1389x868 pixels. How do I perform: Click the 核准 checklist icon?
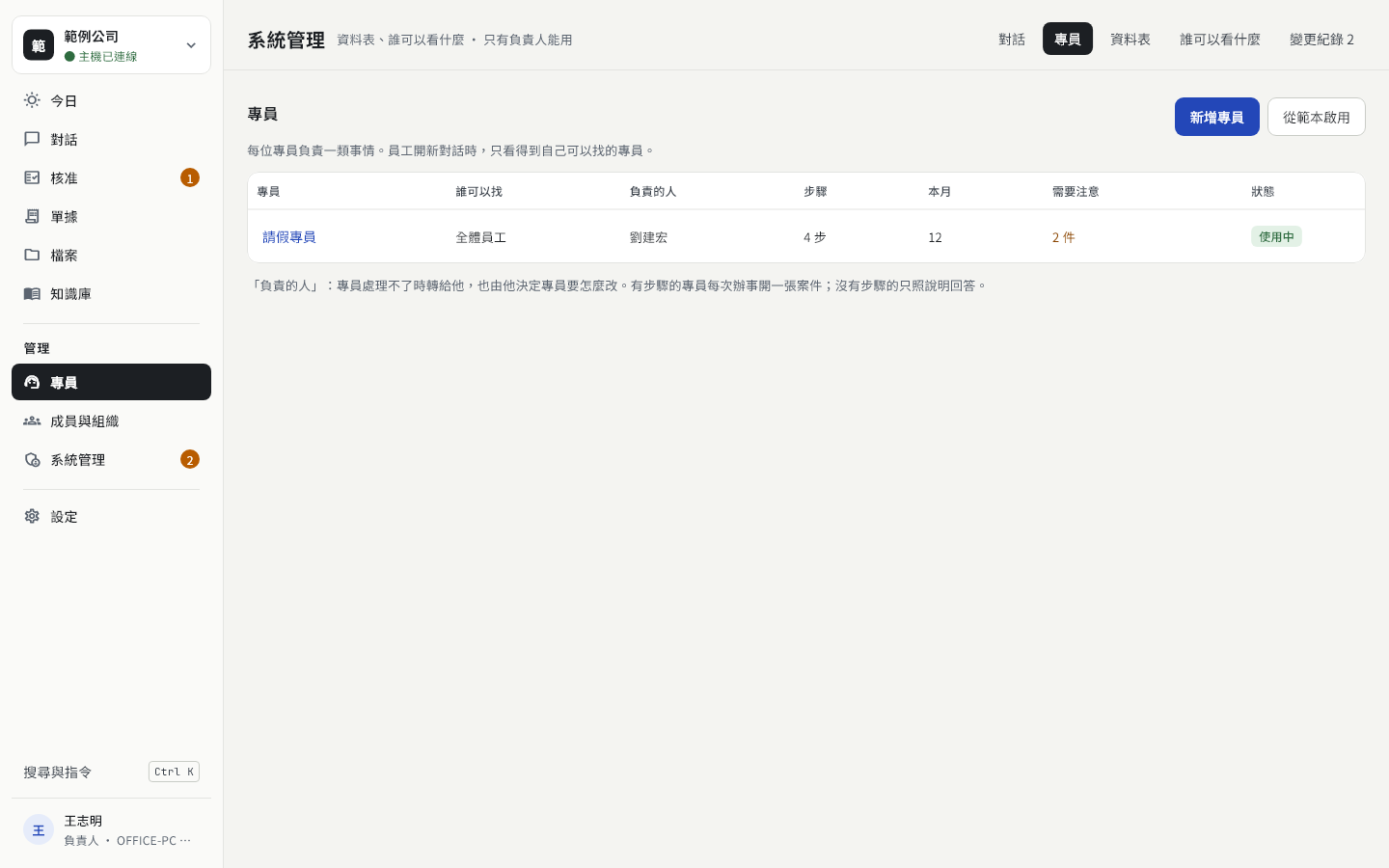(32, 177)
